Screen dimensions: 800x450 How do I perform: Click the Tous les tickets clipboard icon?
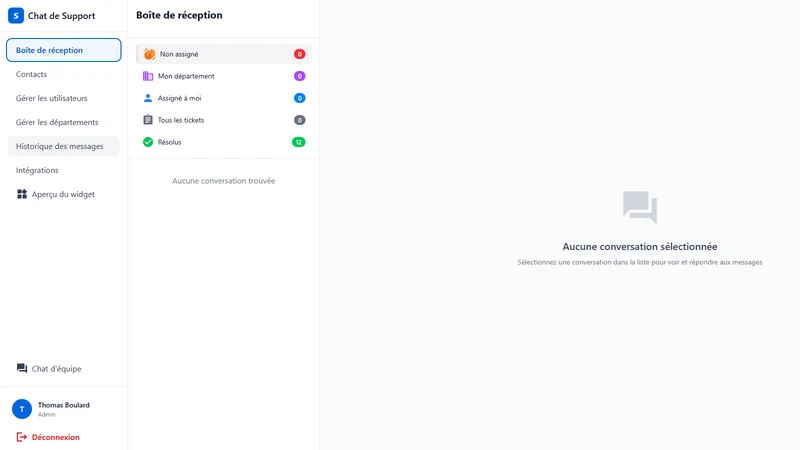148,120
